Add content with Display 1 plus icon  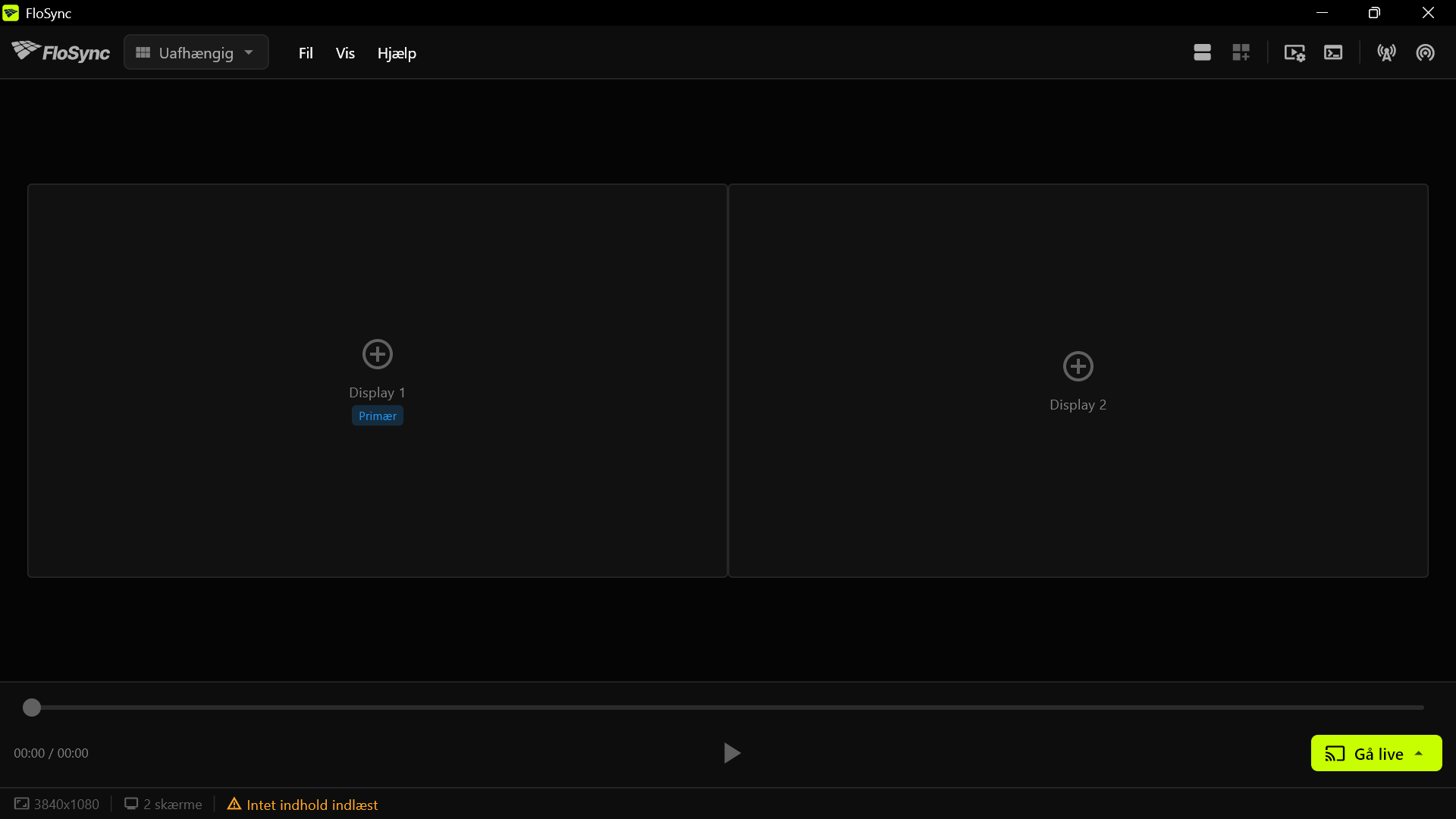(378, 354)
